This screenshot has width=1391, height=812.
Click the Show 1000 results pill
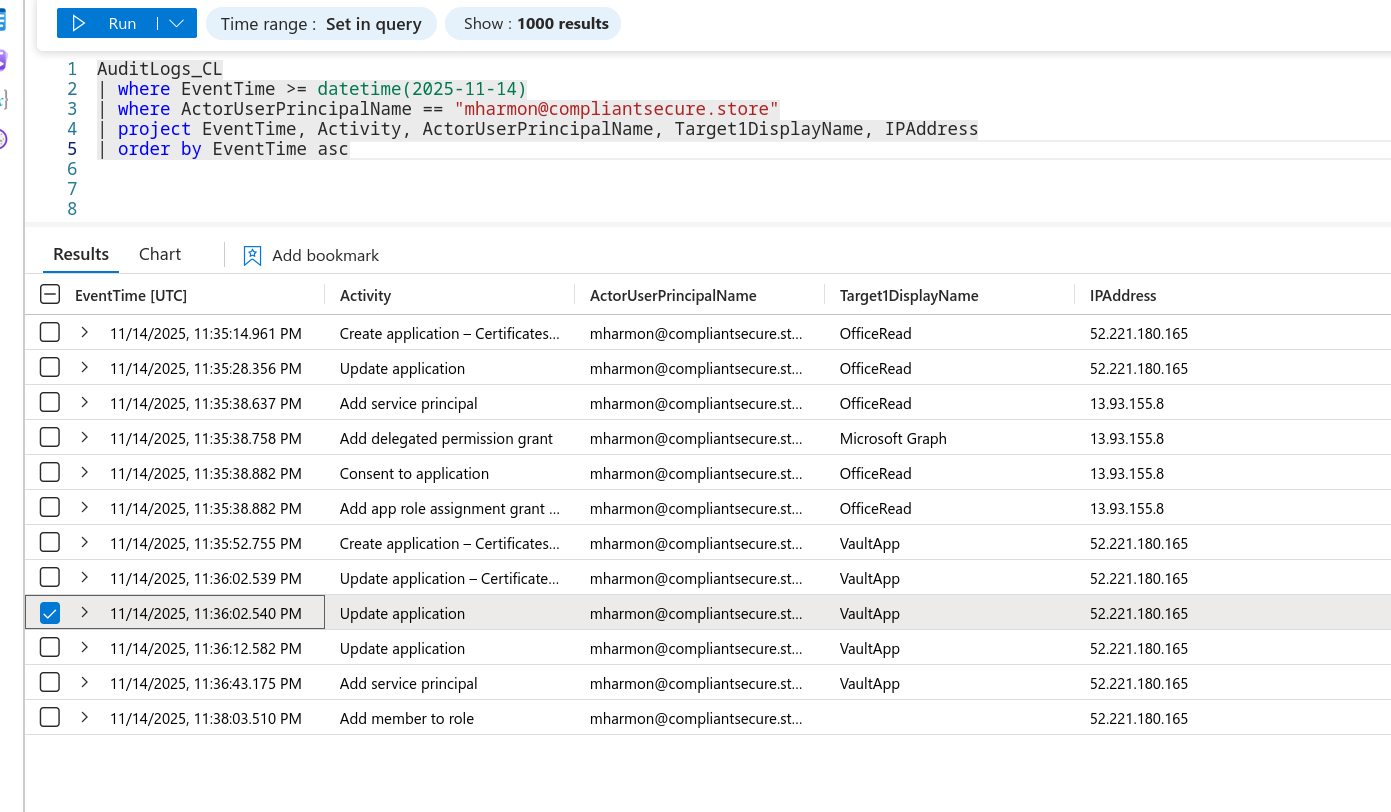click(x=532, y=24)
